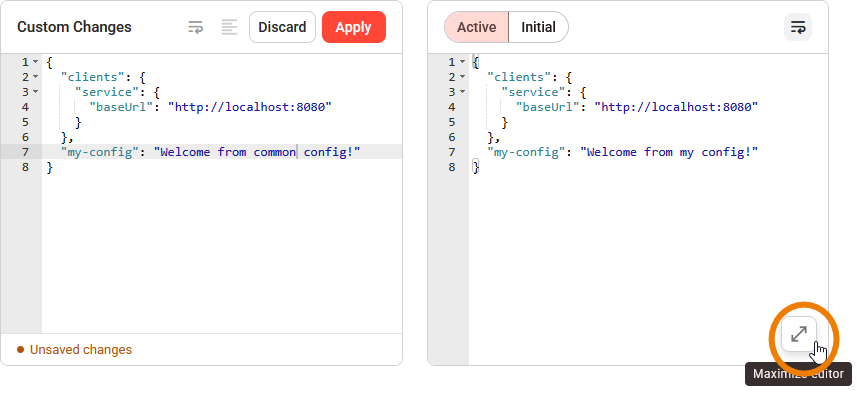
Task: Click the format document icon beside Discard
Action: pyautogui.click(x=230, y=27)
